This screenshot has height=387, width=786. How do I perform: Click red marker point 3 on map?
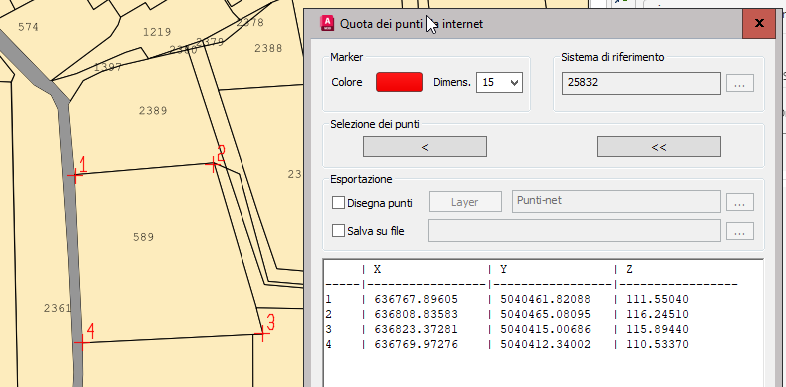coord(262,333)
